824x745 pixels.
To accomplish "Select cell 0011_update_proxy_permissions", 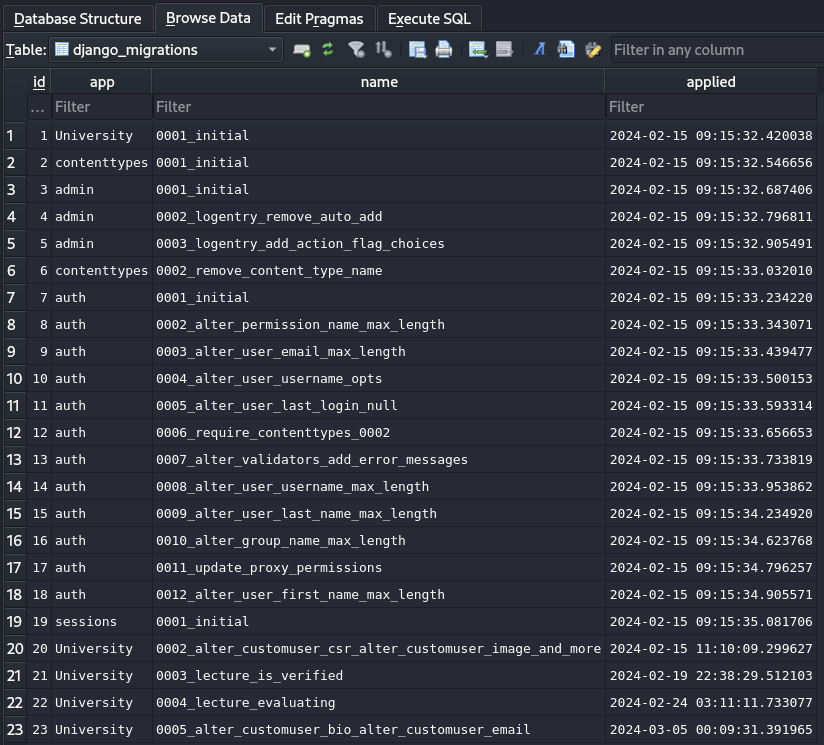I will pos(379,568).
